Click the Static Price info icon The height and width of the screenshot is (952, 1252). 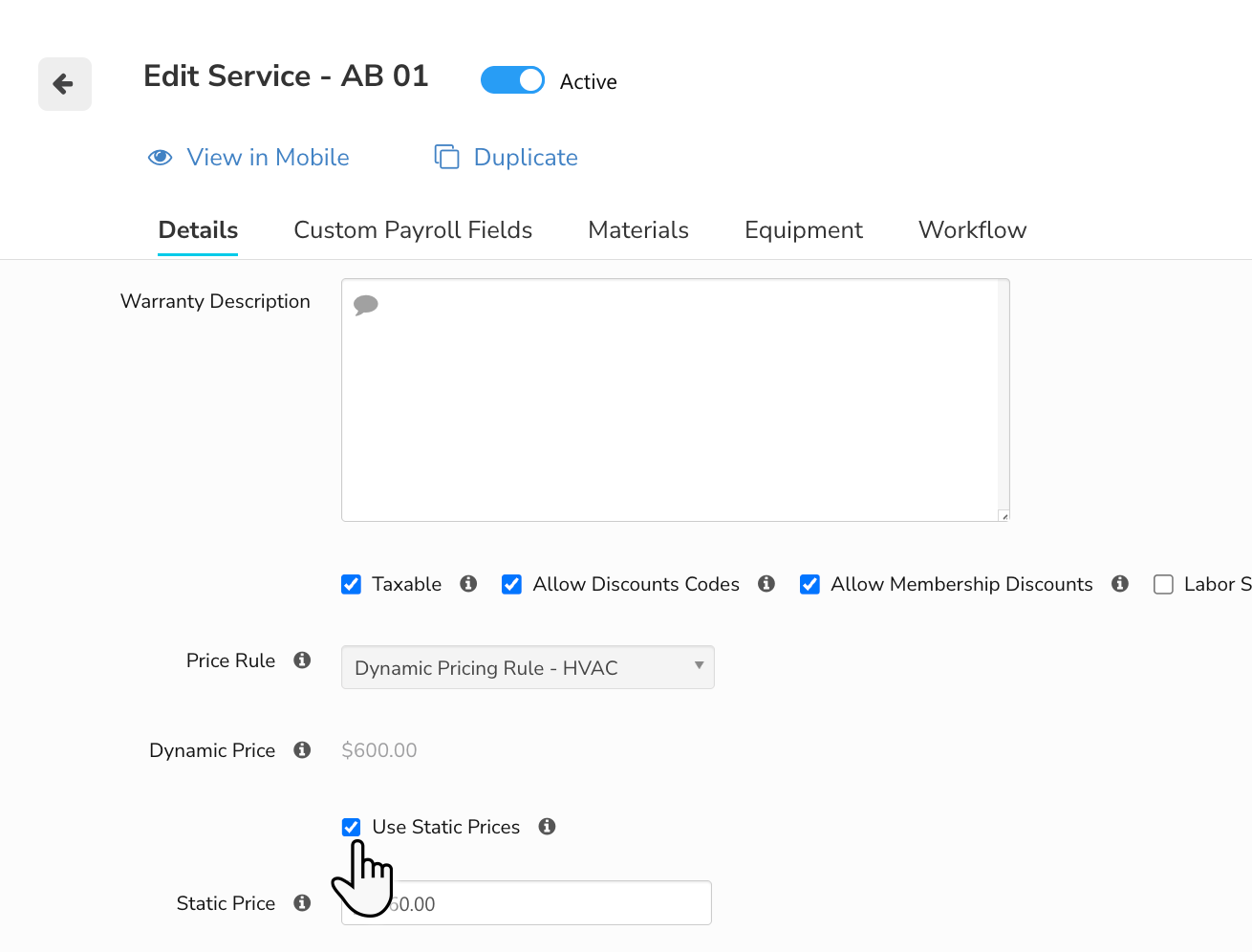coord(302,902)
